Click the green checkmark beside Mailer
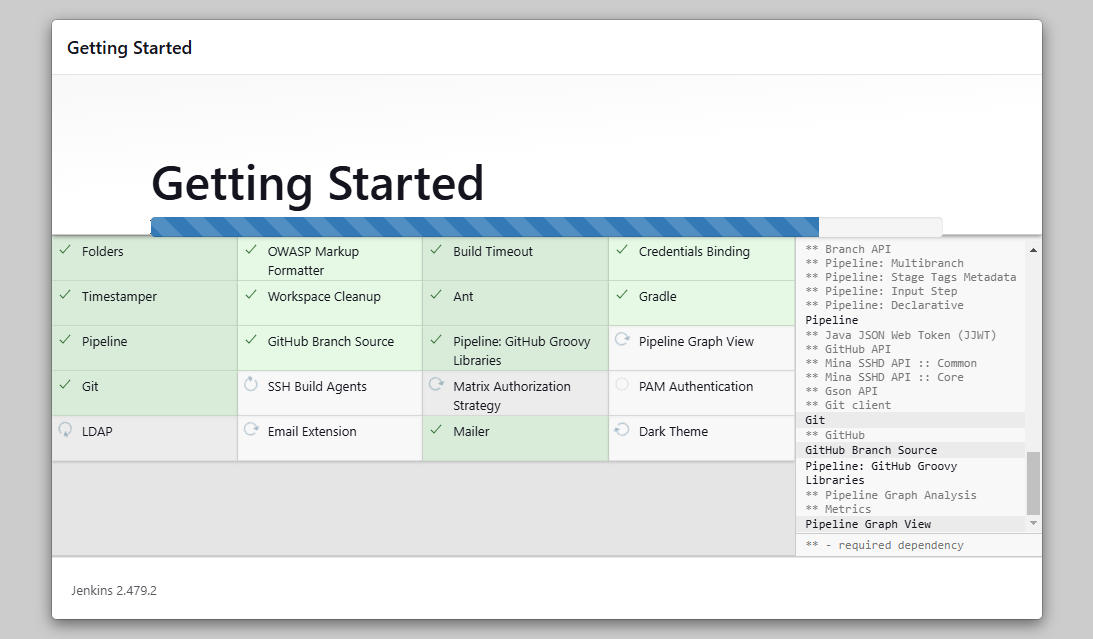 click(x=436, y=430)
